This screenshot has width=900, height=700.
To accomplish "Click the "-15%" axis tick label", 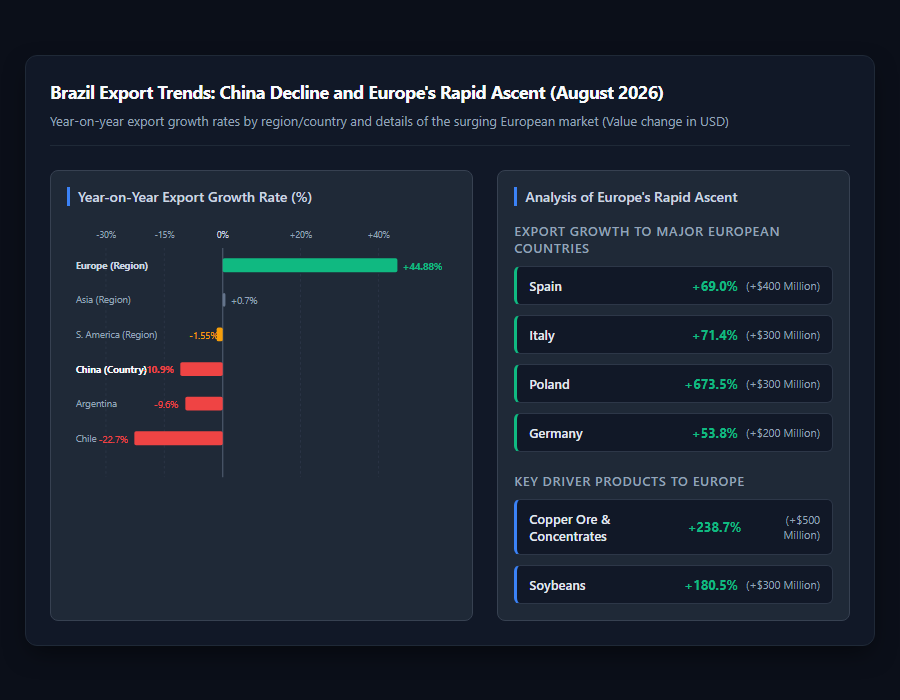I will (165, 235).
